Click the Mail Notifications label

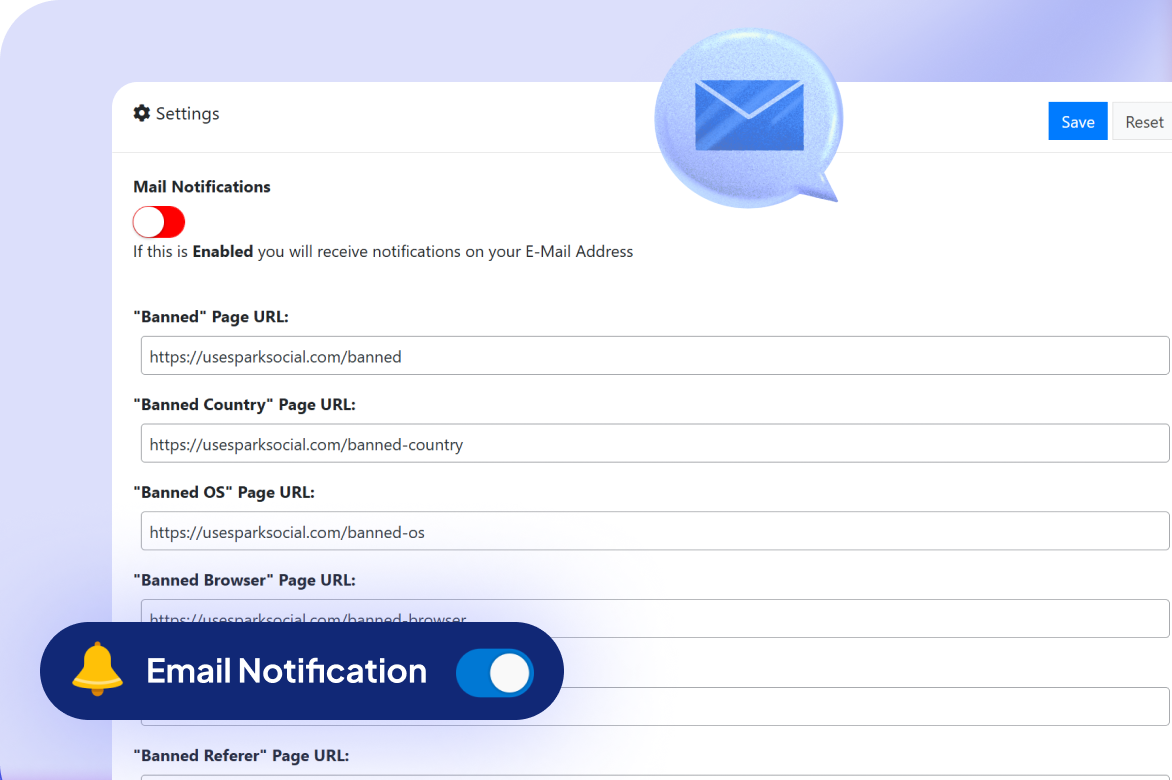202,187
